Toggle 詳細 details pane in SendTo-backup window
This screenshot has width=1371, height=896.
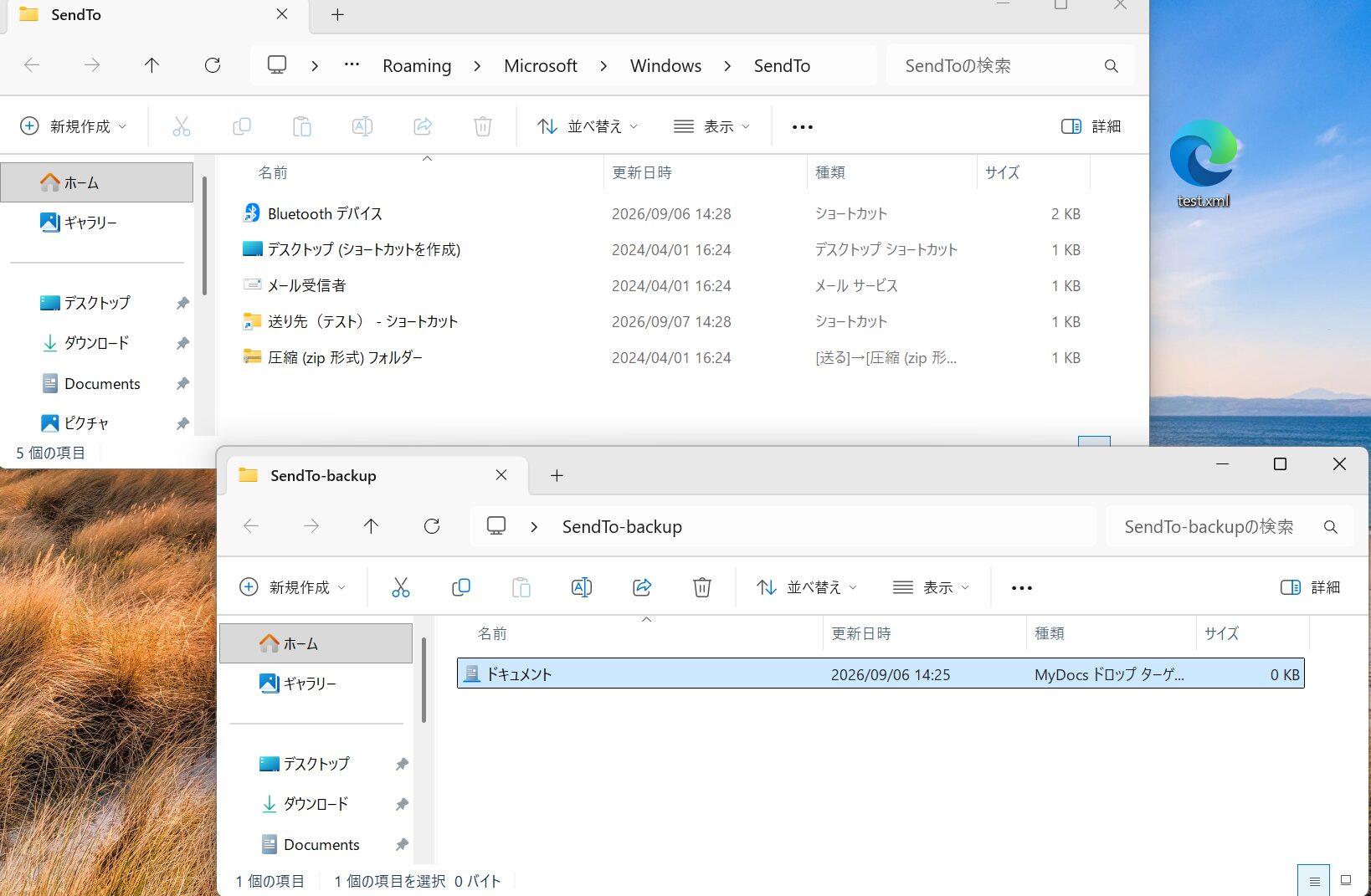click(1310, 587)
